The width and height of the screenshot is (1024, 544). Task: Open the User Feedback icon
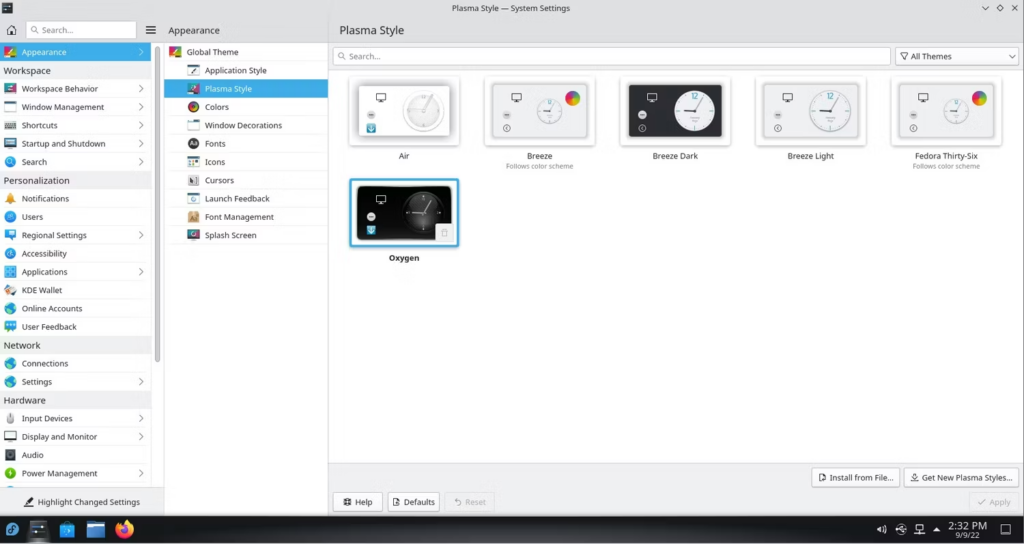(x=10, y=327)
